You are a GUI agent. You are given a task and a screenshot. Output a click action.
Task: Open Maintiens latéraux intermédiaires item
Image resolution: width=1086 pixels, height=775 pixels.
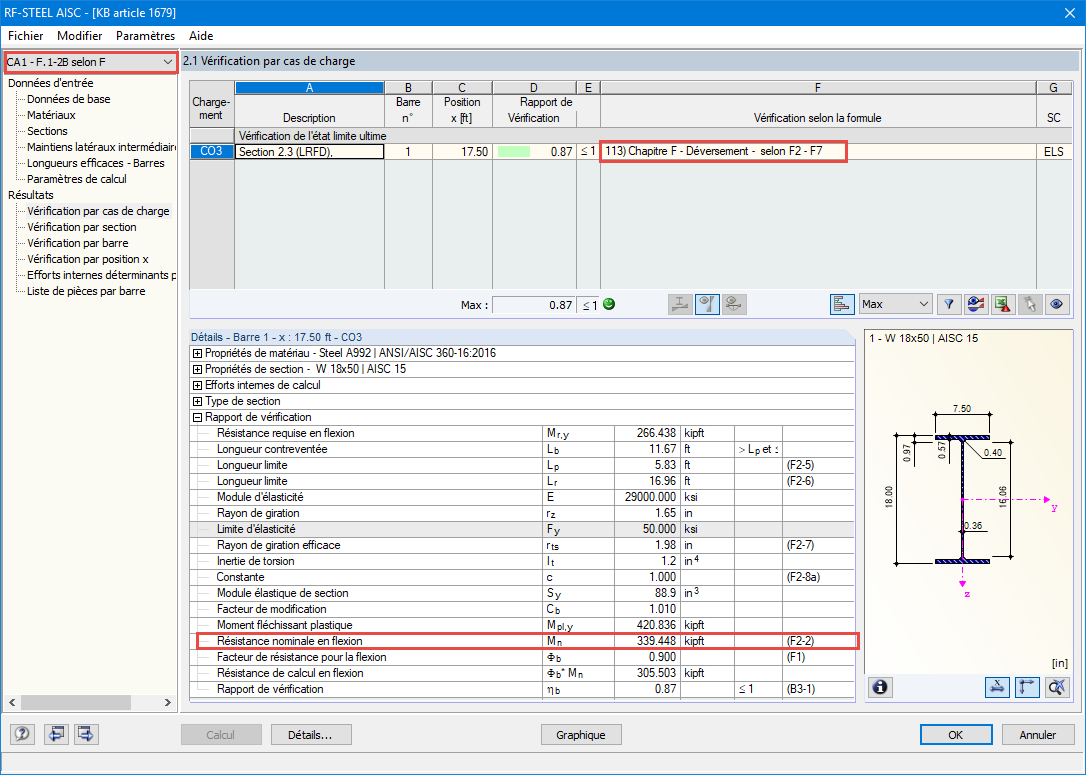[101, 147]
